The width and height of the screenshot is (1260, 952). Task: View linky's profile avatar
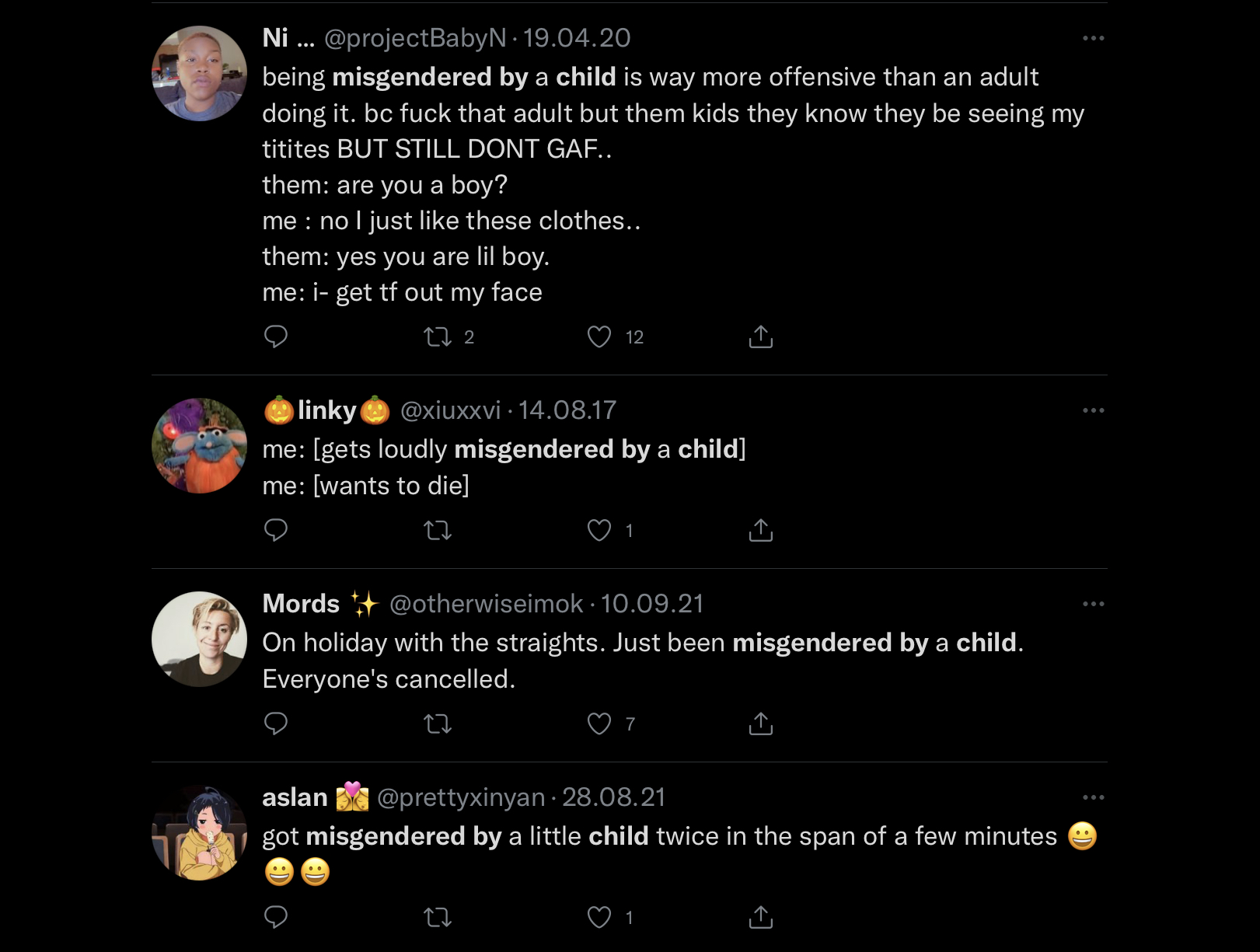[199, 446]
